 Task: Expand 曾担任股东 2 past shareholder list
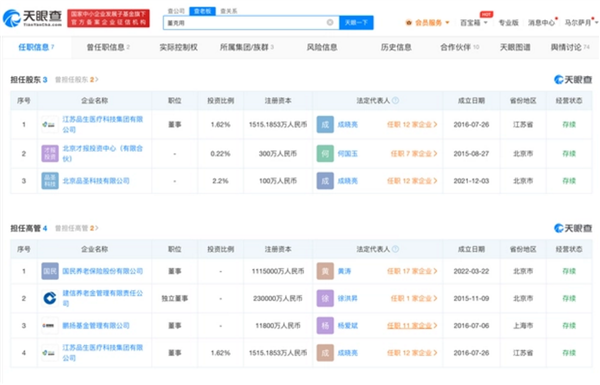pyautogui.click(x=77, y=80)
